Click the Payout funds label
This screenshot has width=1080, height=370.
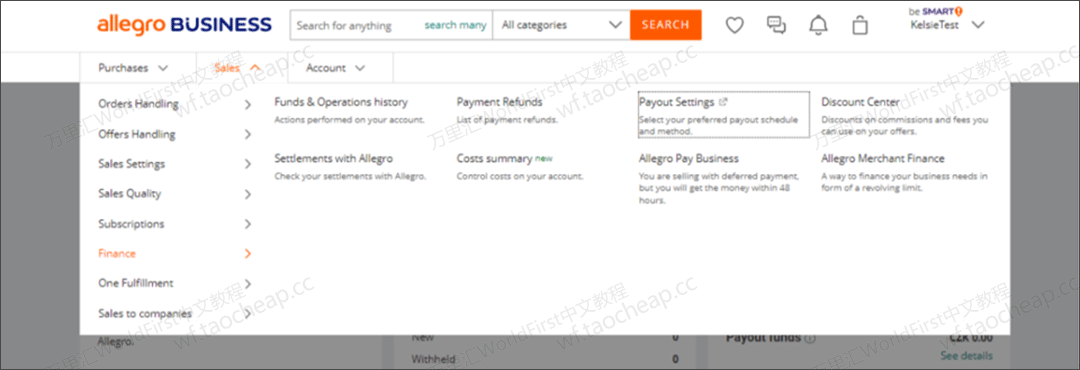[763, 338]
